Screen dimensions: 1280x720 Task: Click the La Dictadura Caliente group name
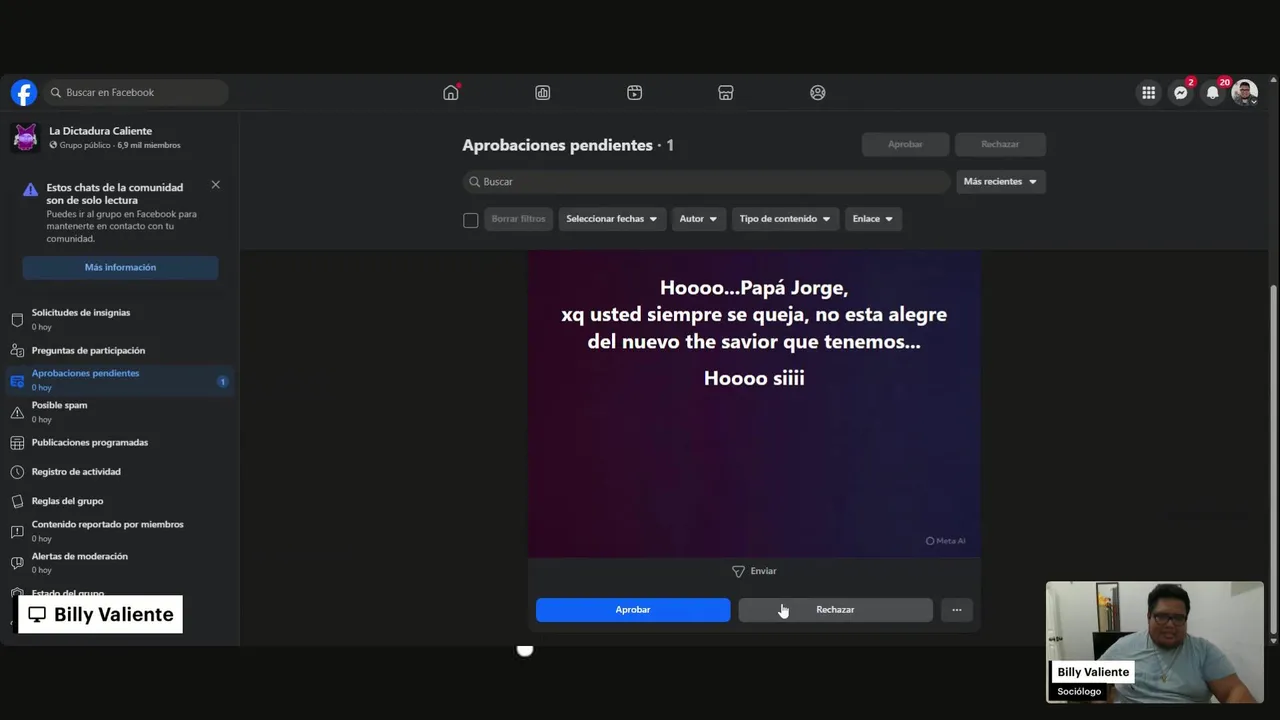101,131
